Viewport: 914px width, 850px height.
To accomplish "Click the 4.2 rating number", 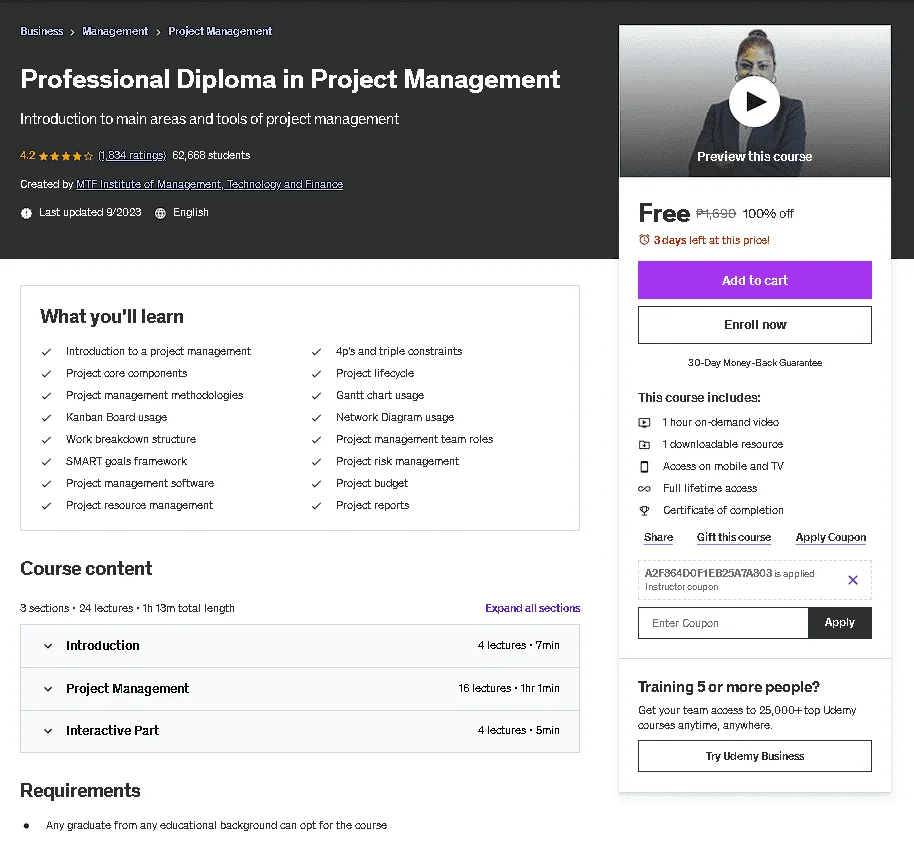I will [x=27, y=156].
